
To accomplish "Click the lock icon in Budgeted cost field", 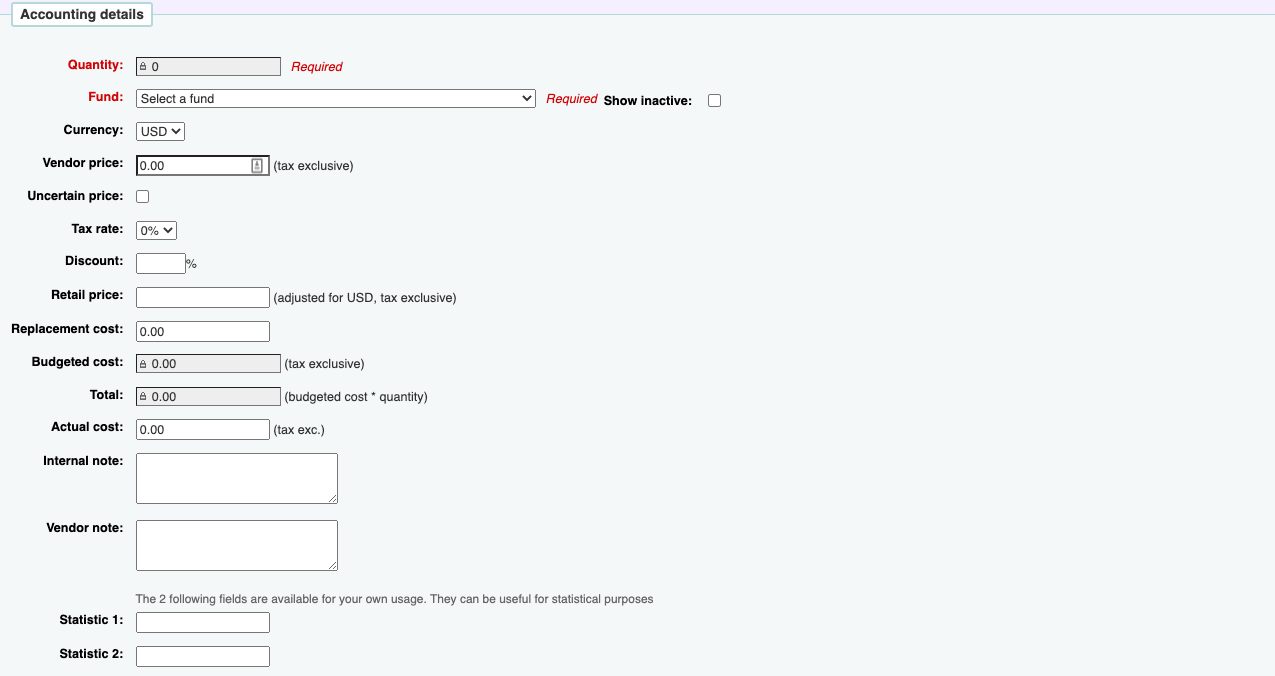I will (x=143, y=364).
